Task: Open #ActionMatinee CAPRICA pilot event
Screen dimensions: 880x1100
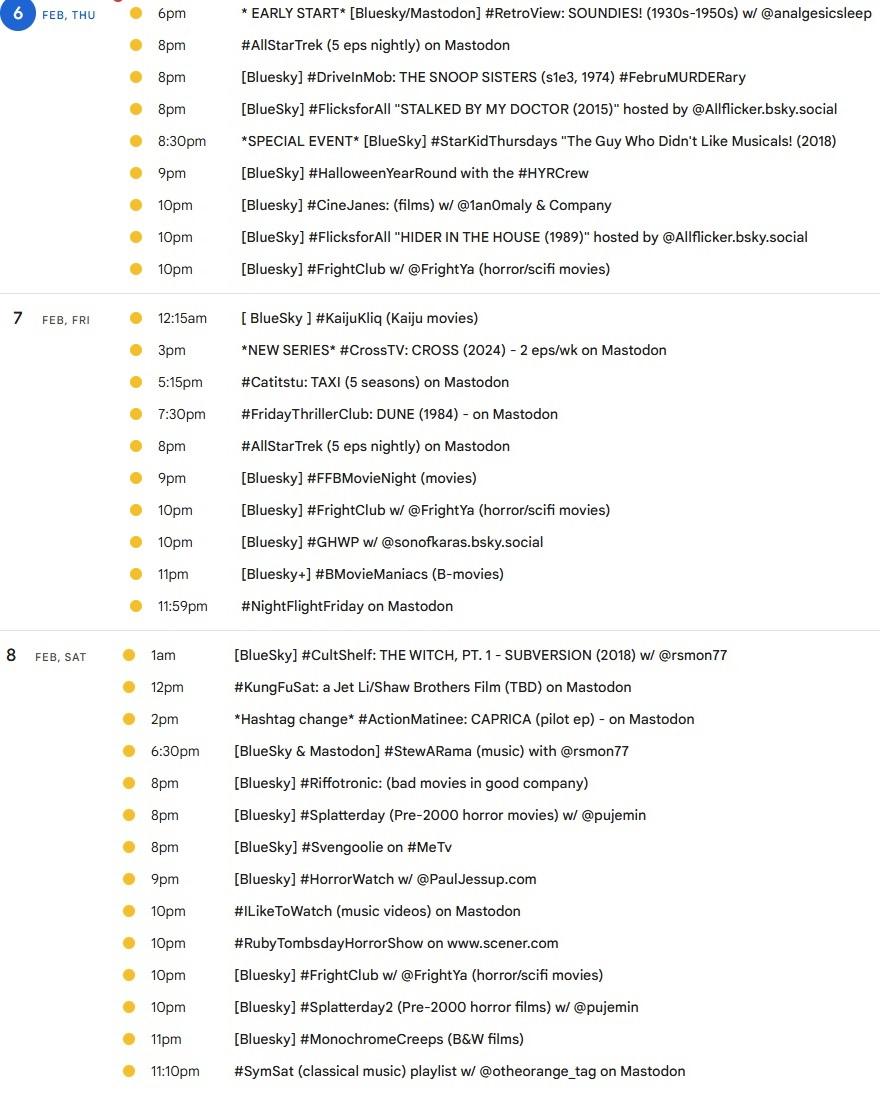Action: [464, 719]
